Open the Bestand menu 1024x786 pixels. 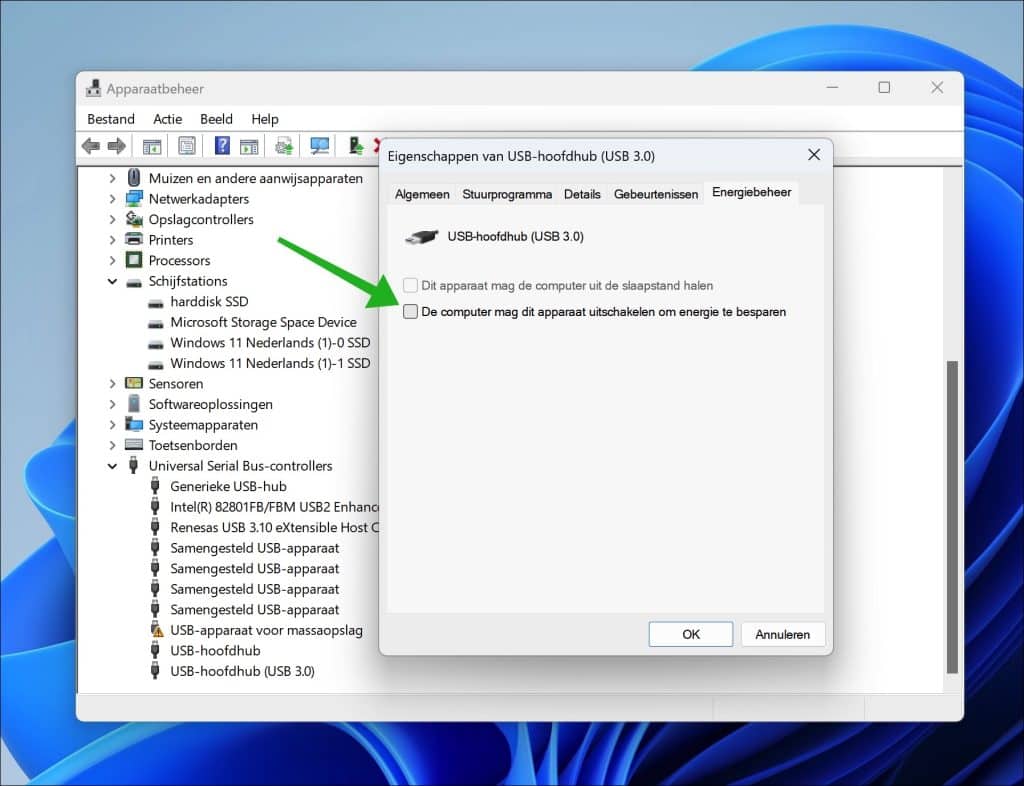coord(111,119)
